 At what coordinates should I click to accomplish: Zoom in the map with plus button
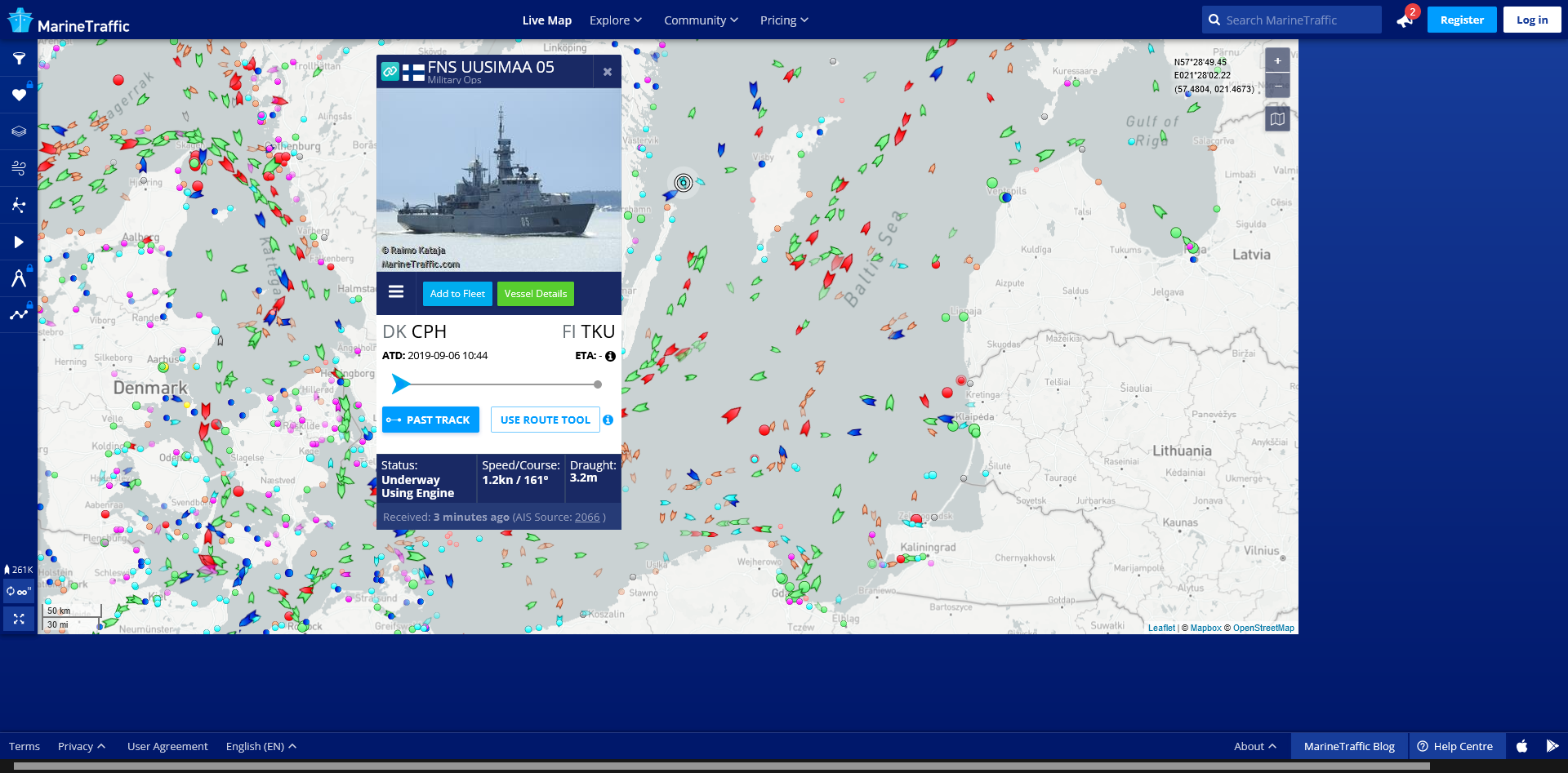coord(1278,60)
